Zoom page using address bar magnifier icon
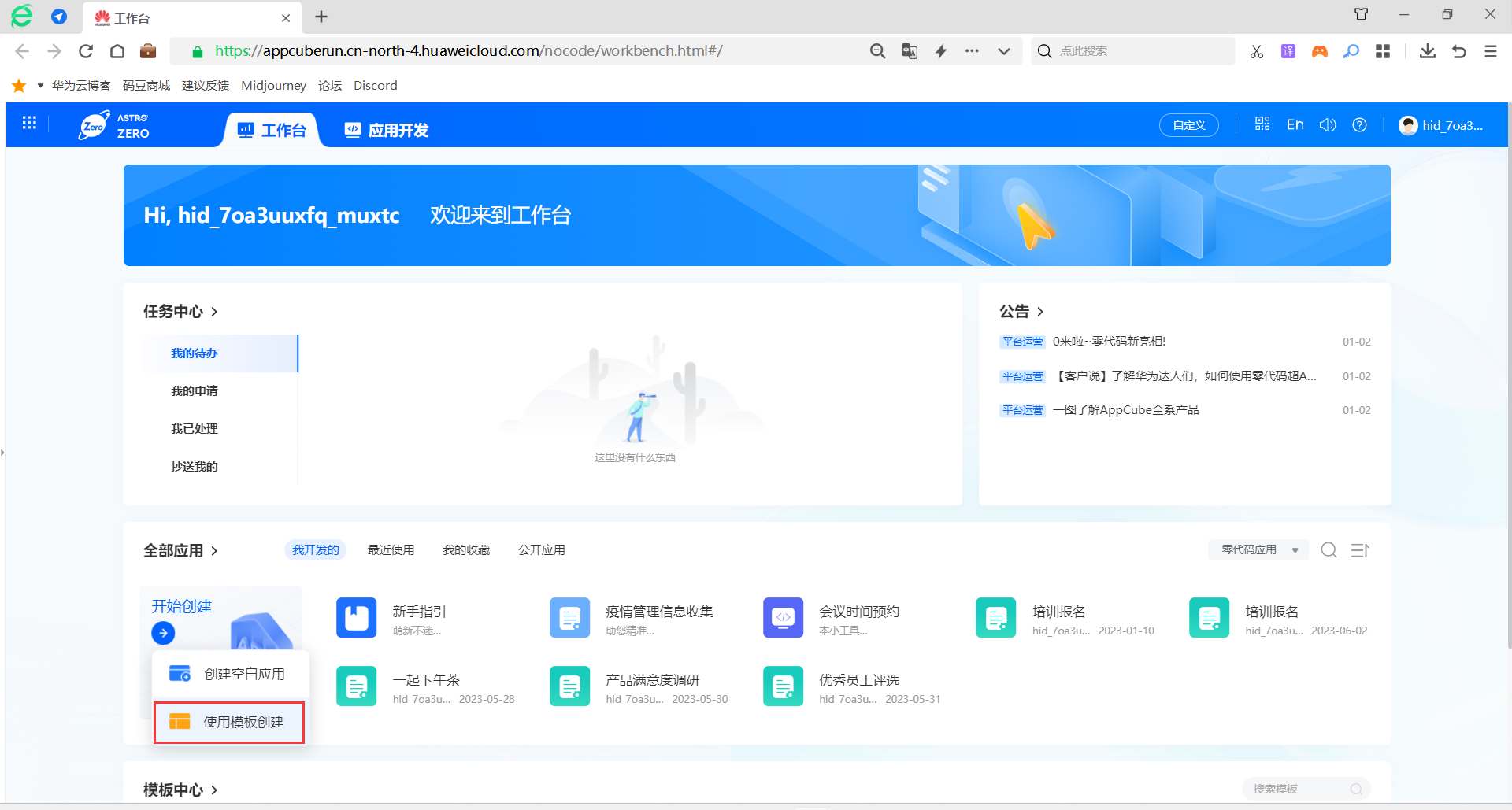The height and width of the screenshot is (810, 1512). pyautogui.click(x=878, y=51)
